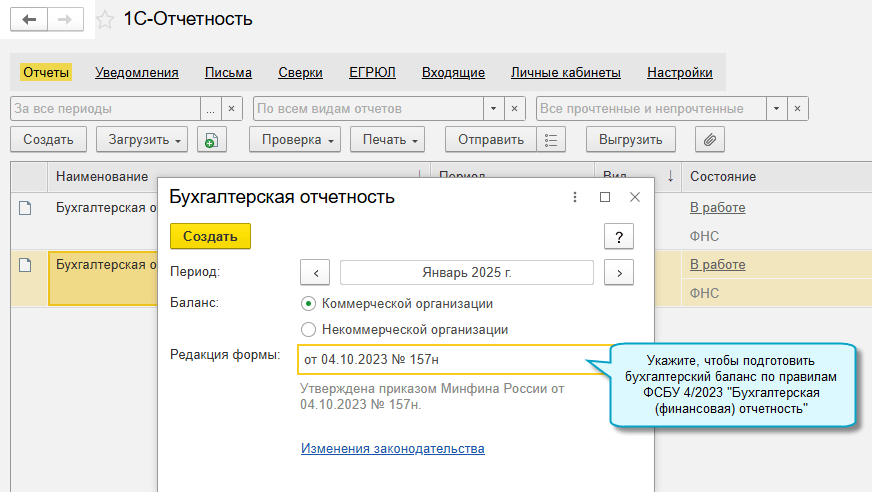Open the Проверка dropdown button
872x492 pixels.
tap(295, 140)
